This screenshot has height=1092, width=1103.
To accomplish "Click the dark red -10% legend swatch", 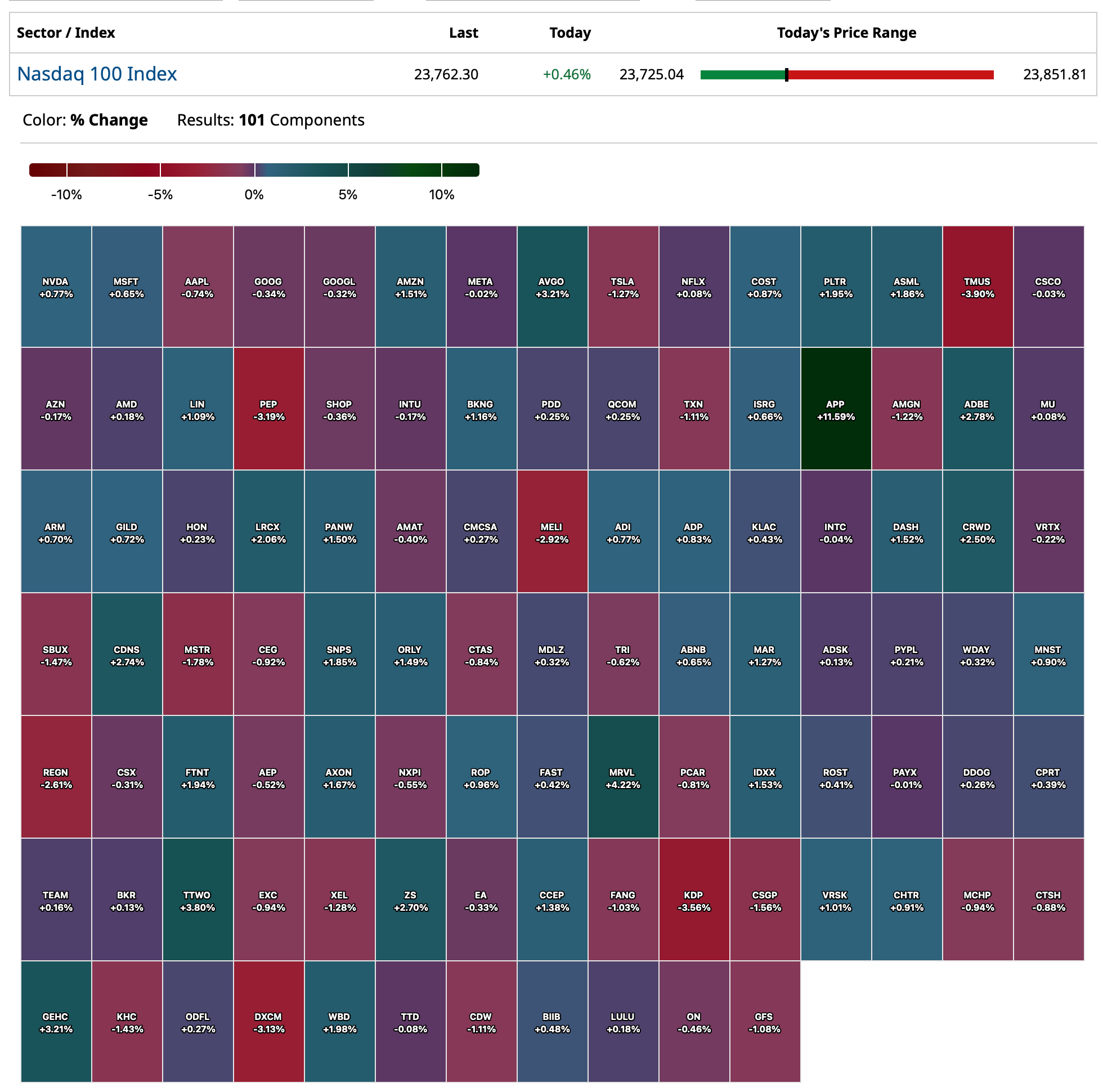I will 48,170.
